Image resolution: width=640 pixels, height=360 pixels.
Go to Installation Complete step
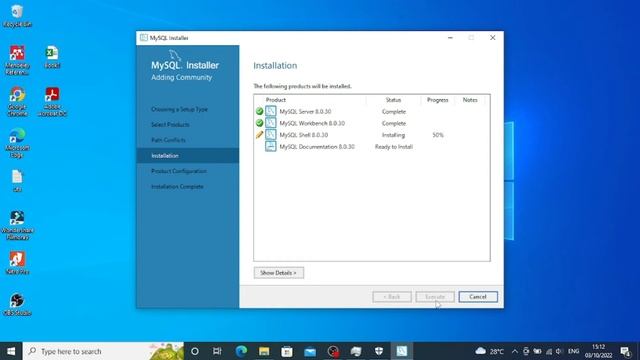[177, 187]
